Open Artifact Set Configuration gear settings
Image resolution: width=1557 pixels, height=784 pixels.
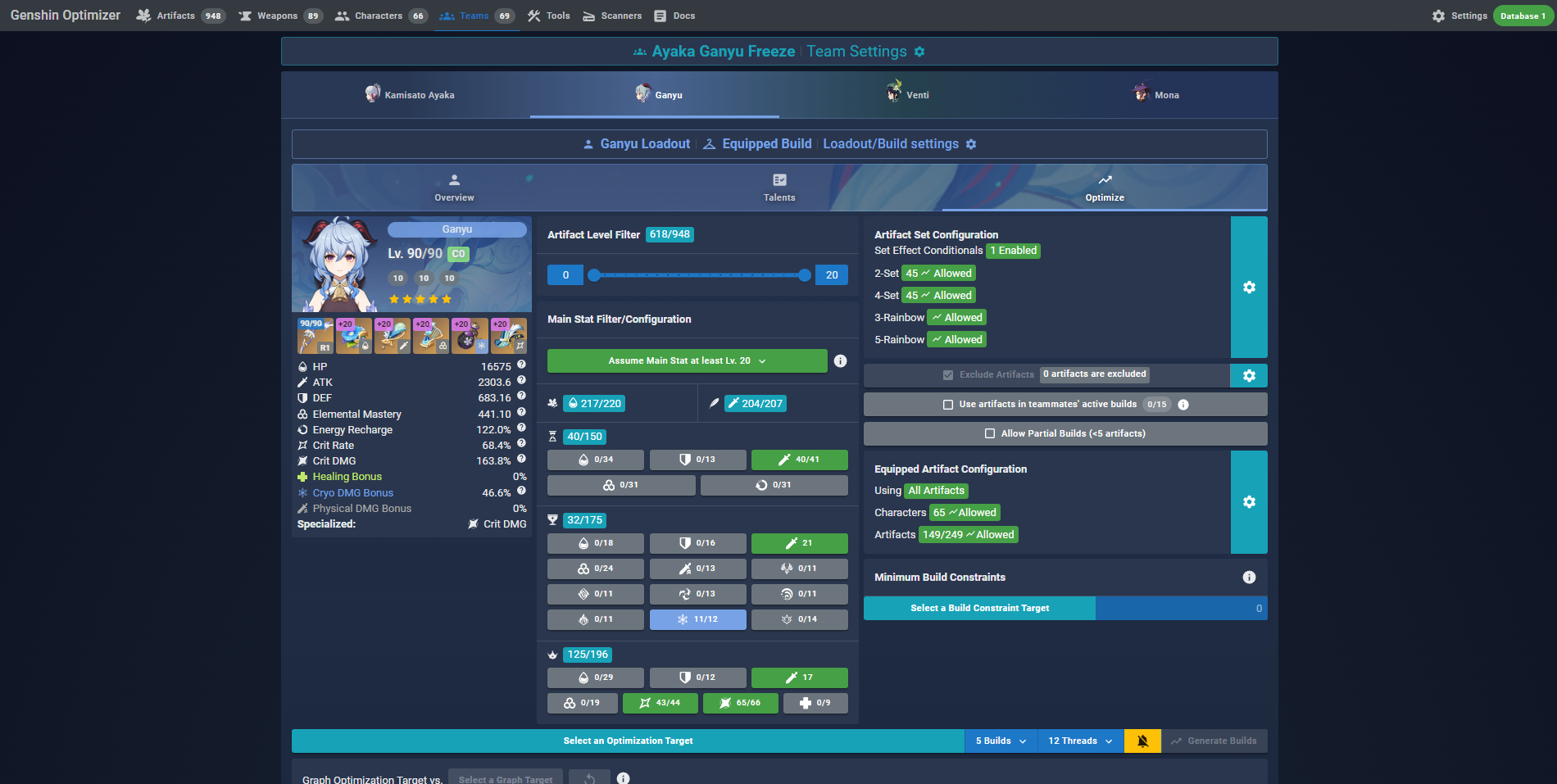[1248, 288]
